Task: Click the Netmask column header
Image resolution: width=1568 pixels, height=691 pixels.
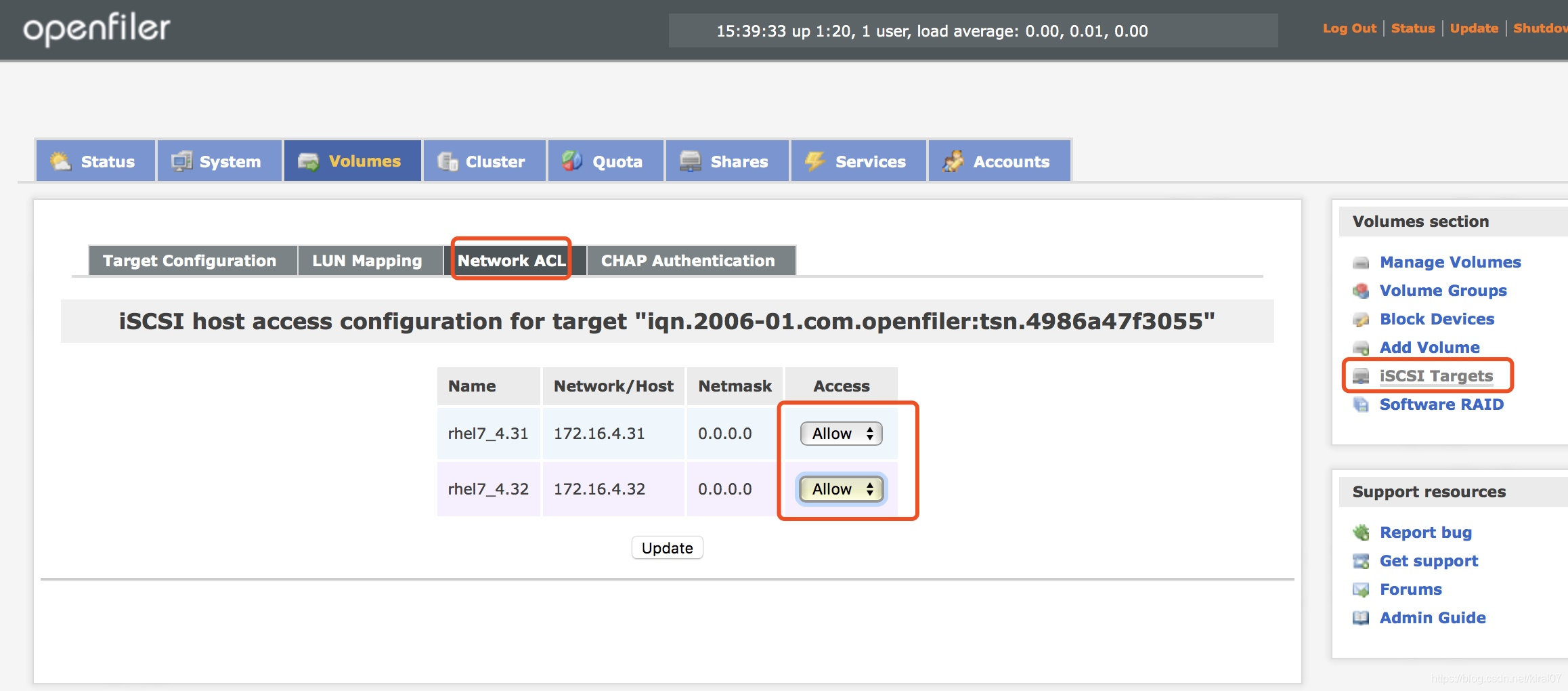Action: point(735,386)
